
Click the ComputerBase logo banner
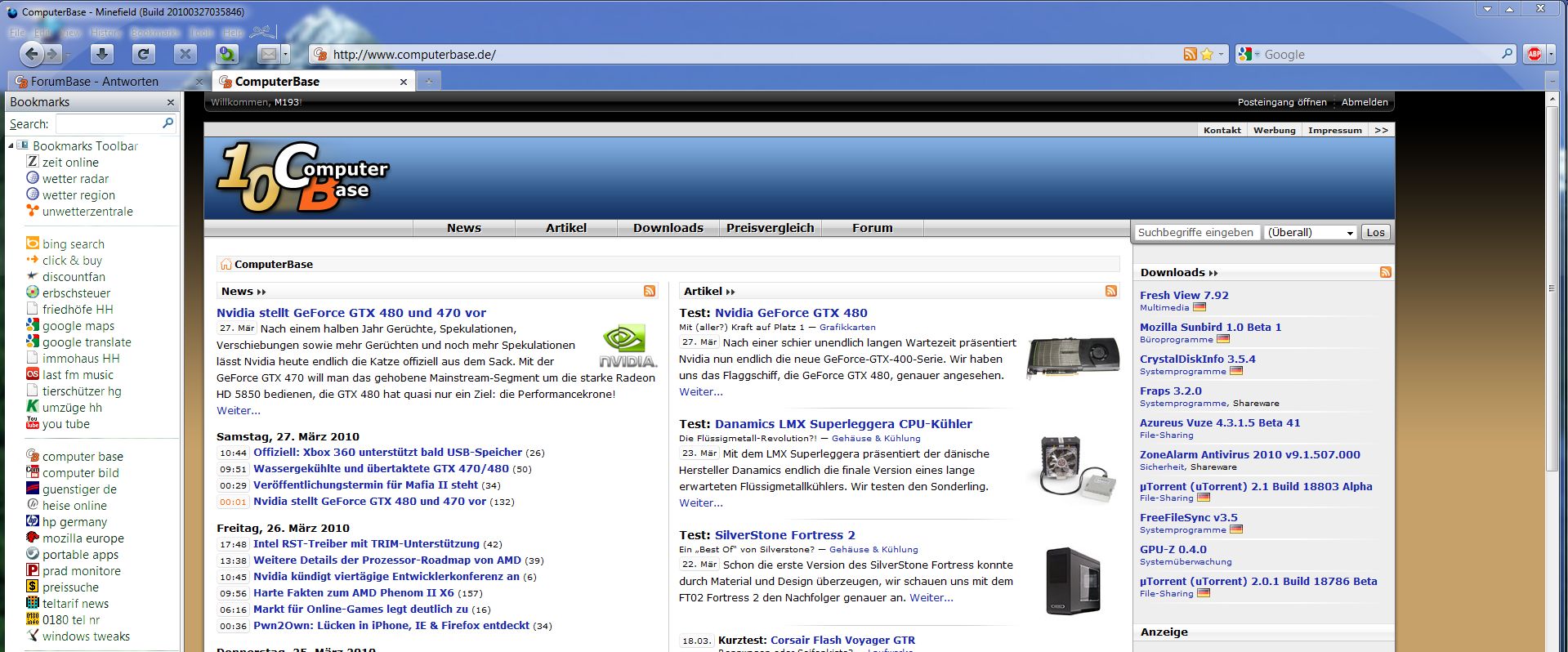pyautogui.click(x=302, y=176)
